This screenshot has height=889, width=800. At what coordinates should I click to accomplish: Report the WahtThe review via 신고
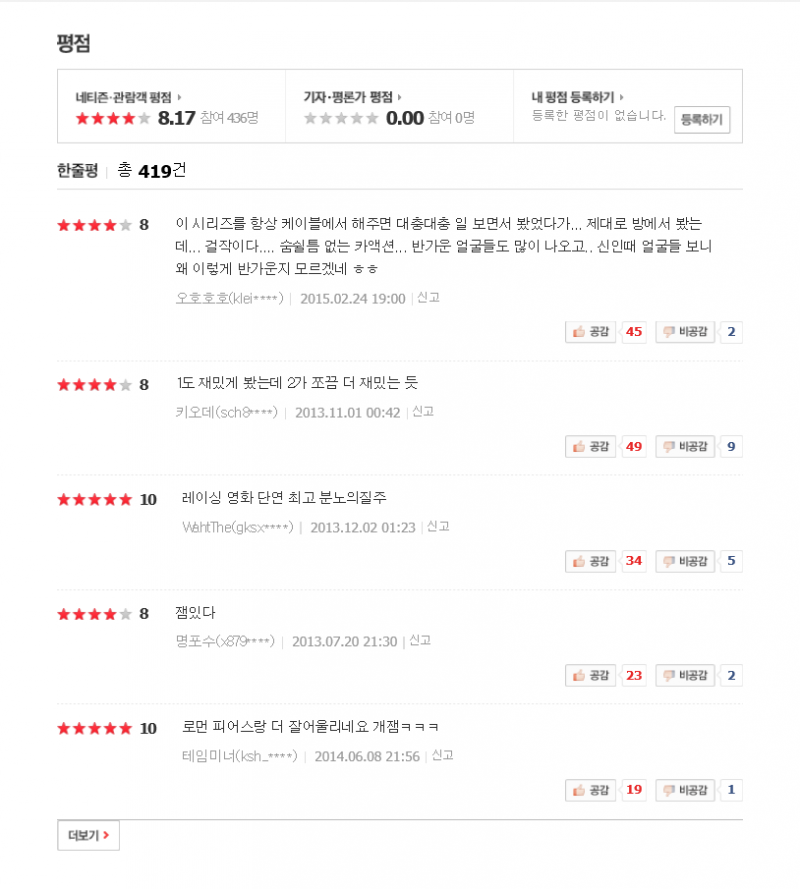(438, 527)
